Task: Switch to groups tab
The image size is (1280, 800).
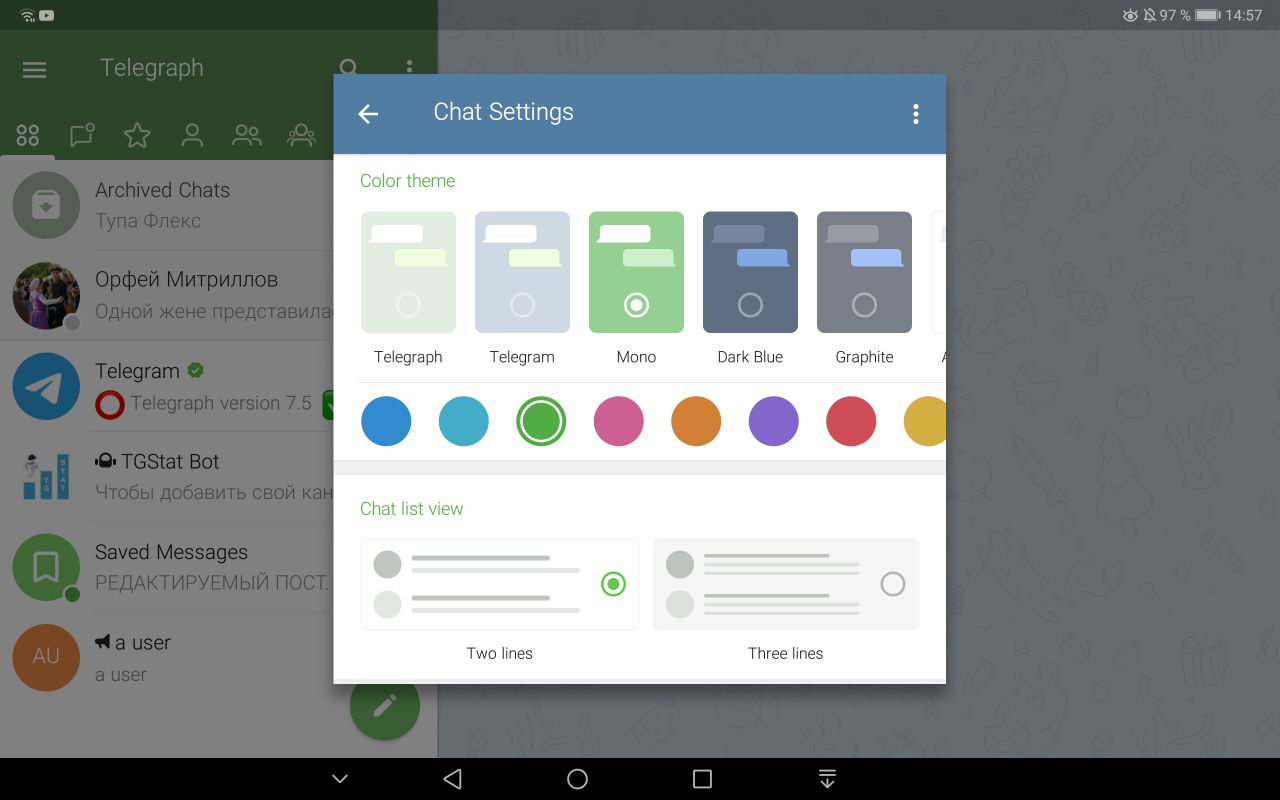Action: [x=246, y=135]
